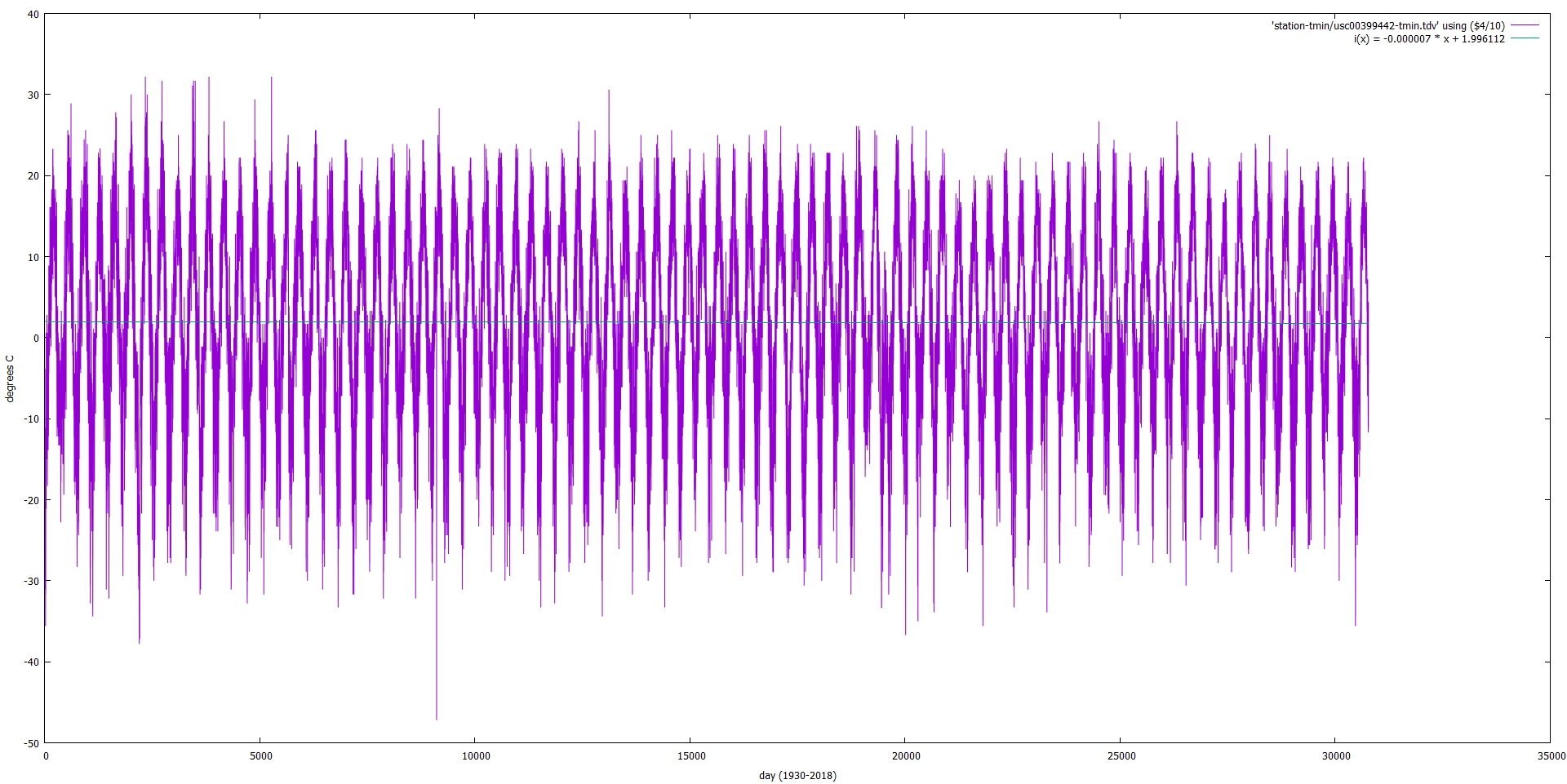Click the -20 y-axis tick label
Viewport: 1567px width, 784px height.
click(31, 500)
